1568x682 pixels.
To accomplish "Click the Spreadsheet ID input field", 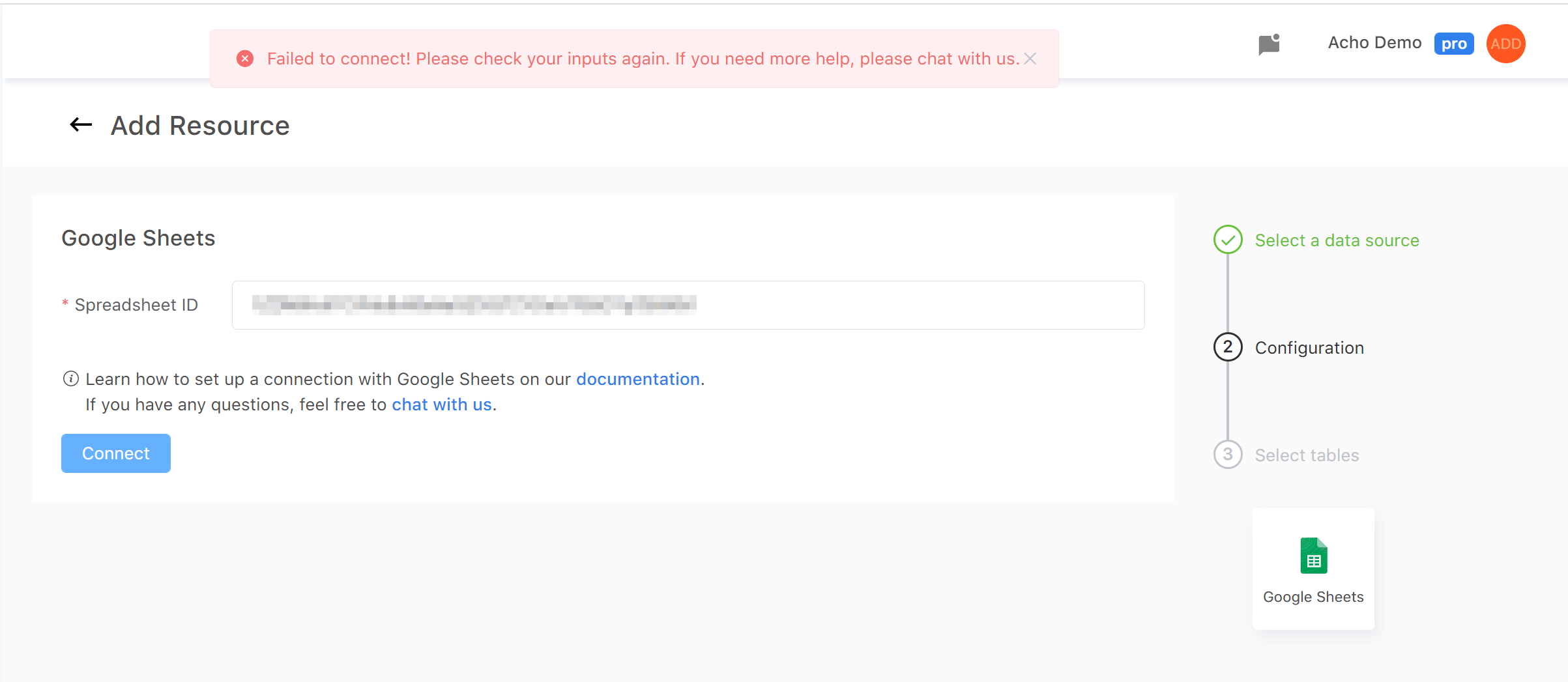I will tap(688, 305).
